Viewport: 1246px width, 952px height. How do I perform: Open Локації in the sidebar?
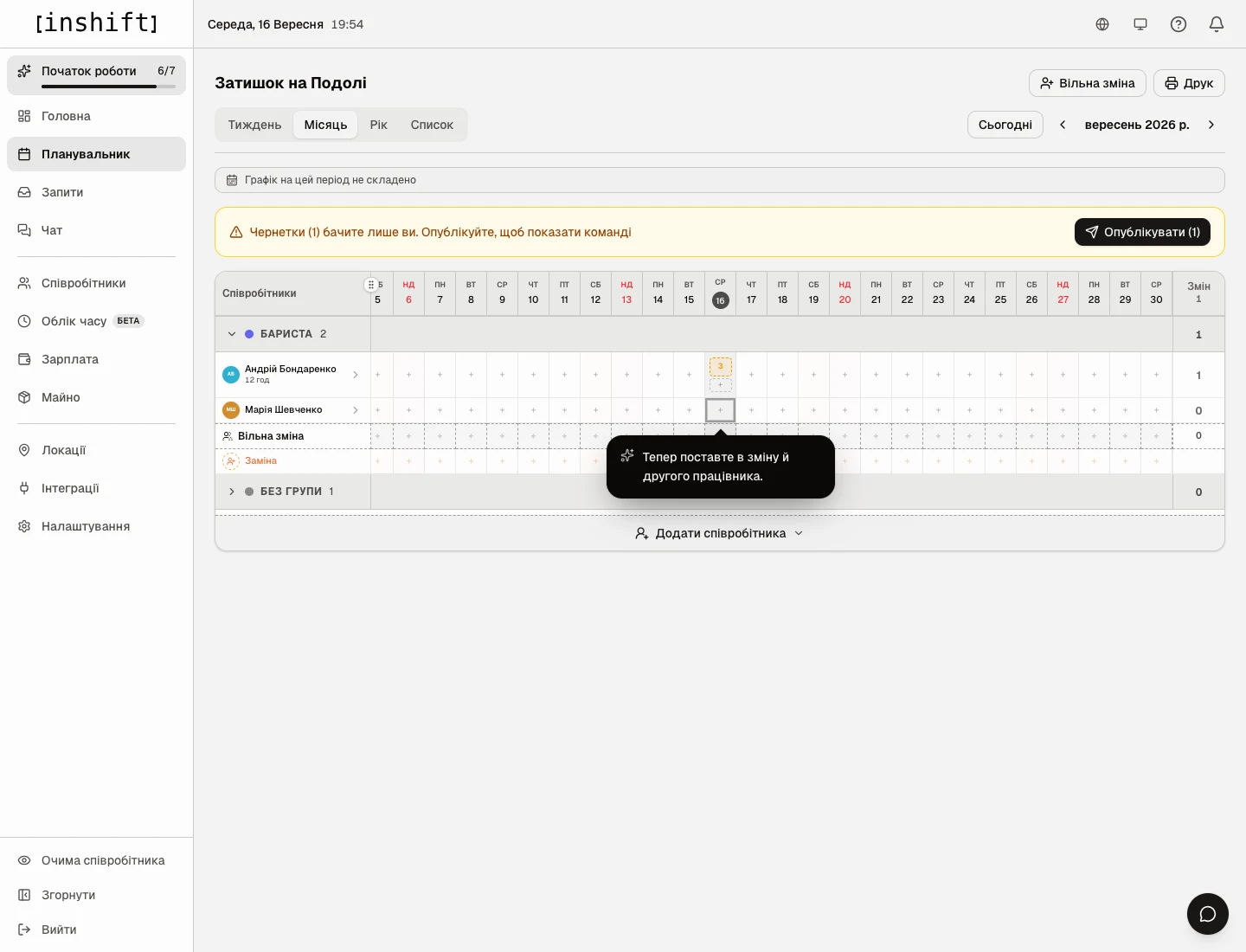[96, 450]
